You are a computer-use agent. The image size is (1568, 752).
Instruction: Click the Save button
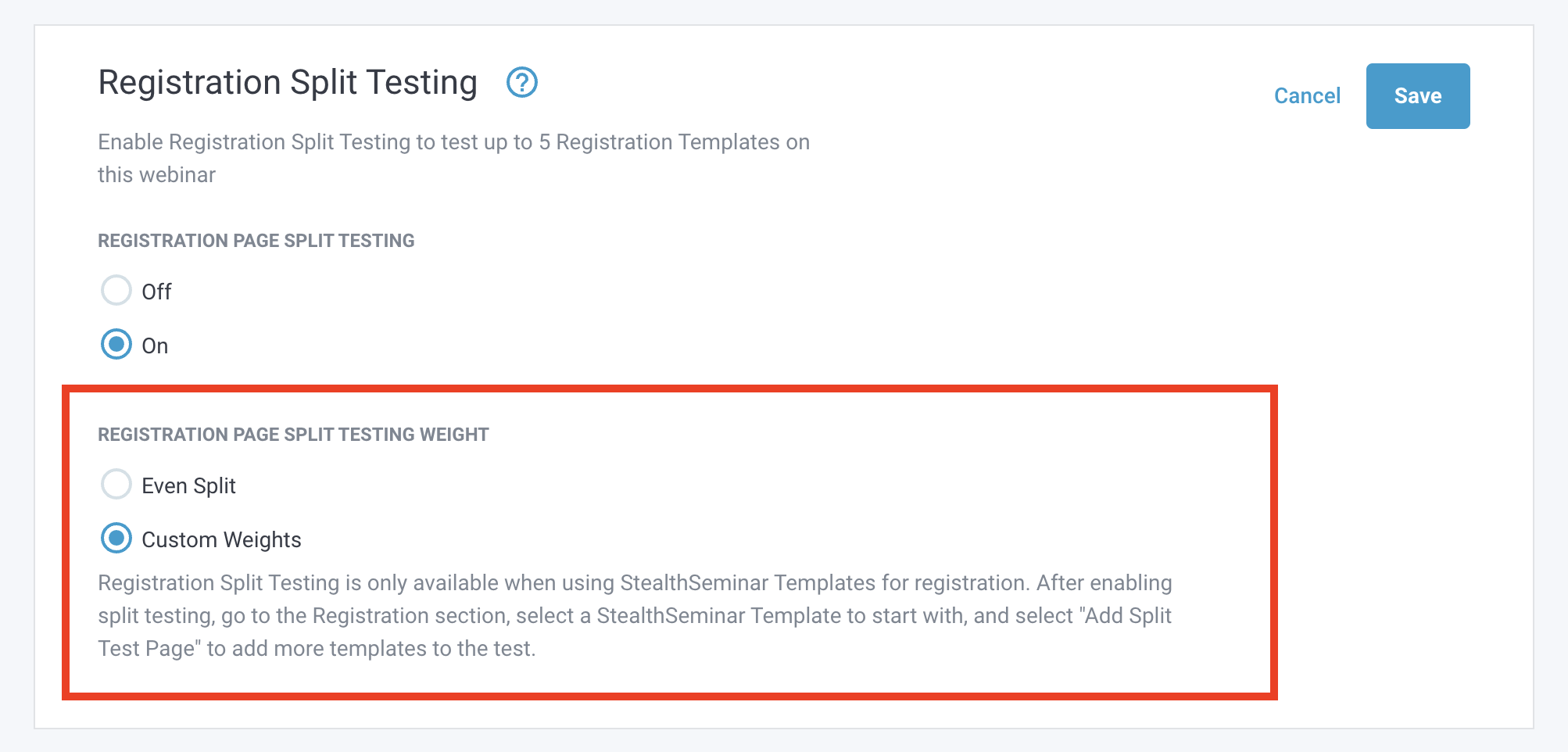(x=1417, y=96)
